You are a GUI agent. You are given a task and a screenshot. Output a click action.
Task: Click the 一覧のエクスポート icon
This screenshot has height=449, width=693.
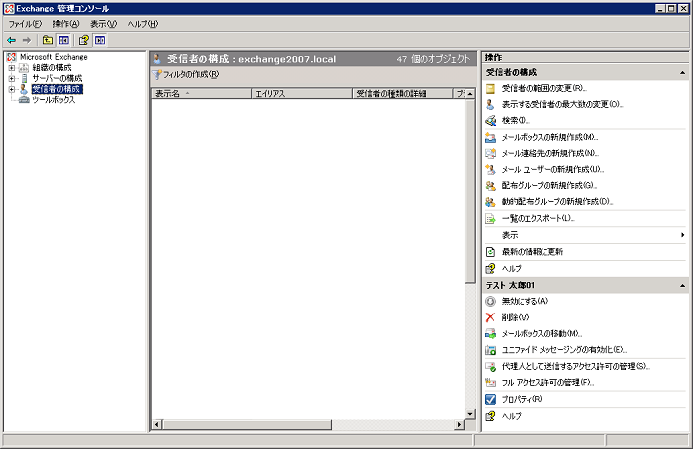coord(490,218)
